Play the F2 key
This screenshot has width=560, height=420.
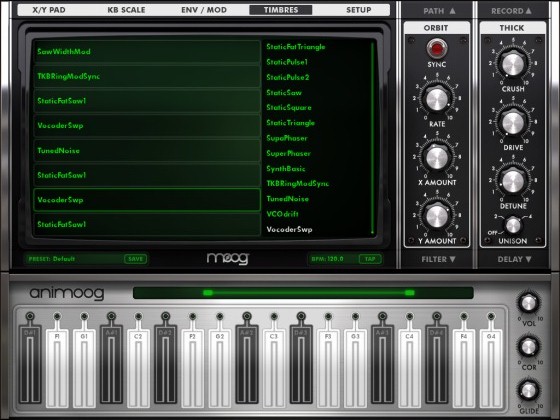click(x=192, y=368)
